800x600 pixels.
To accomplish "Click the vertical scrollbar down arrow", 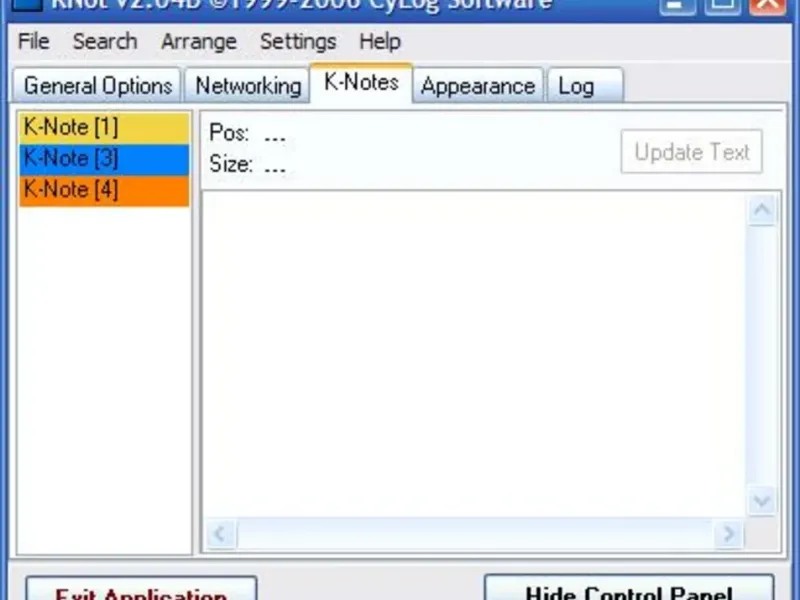I will [762, 501].
